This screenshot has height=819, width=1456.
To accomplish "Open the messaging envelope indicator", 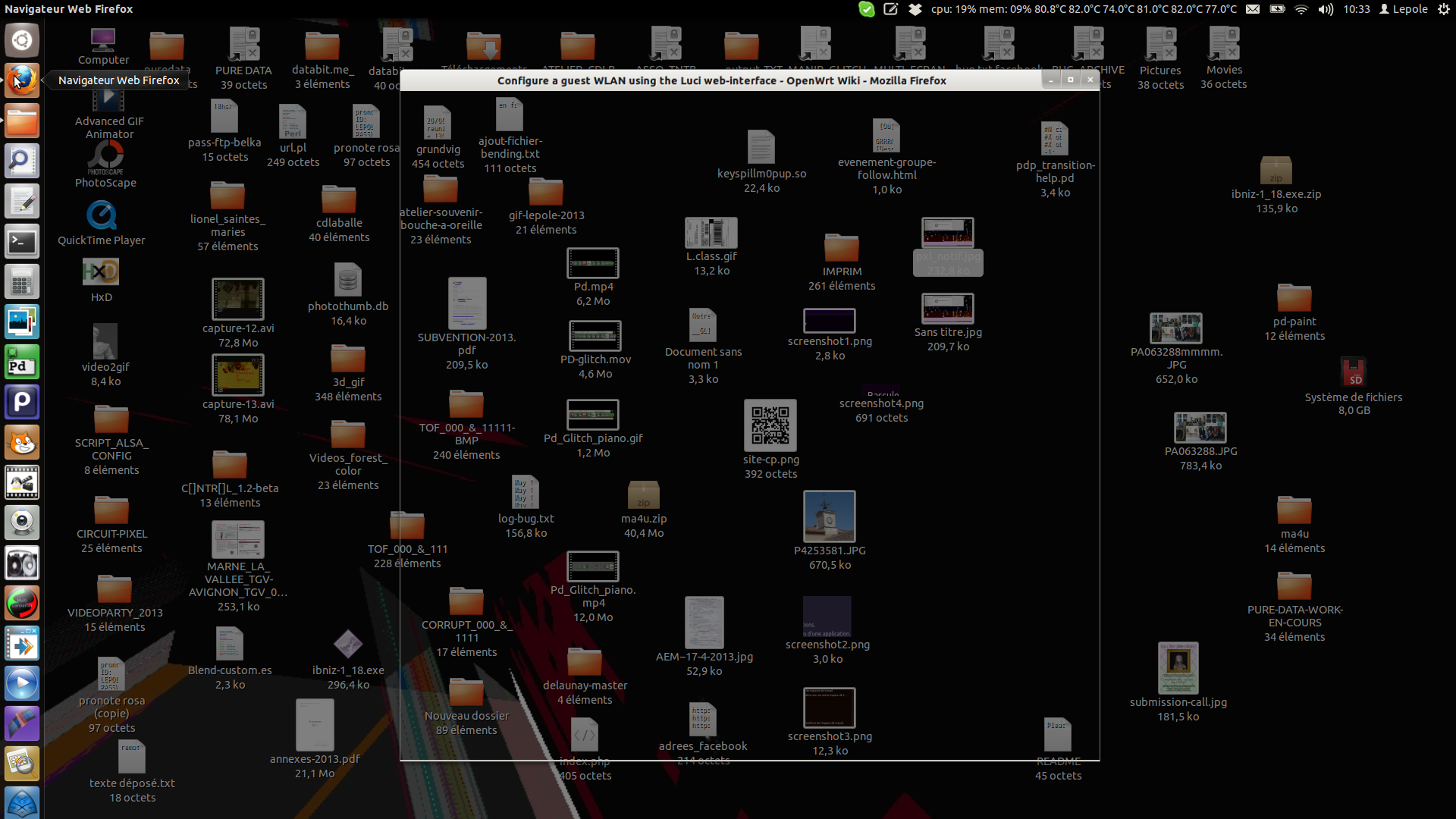I will 1253,9.
